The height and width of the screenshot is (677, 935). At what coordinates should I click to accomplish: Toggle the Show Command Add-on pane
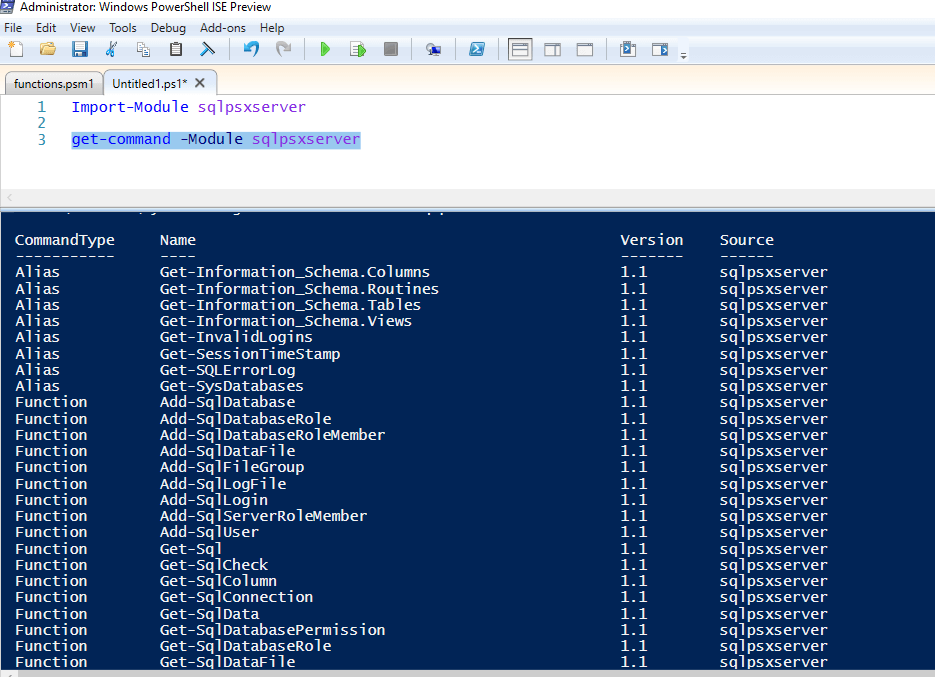[660, 50]
